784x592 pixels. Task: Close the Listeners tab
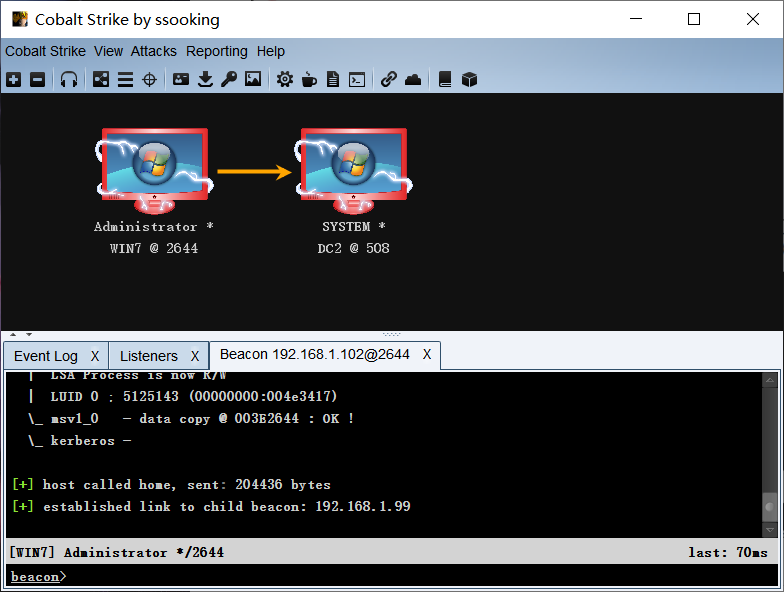[x=195, y=356]
